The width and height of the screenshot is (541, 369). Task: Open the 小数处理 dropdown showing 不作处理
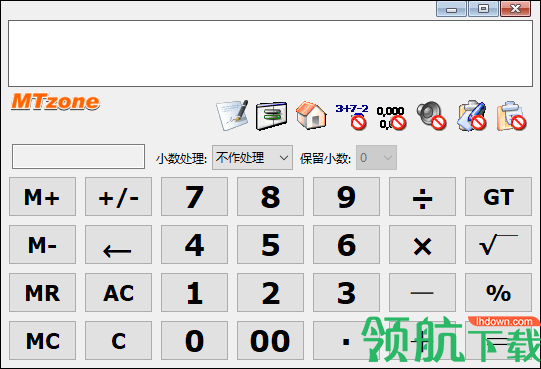252,158
